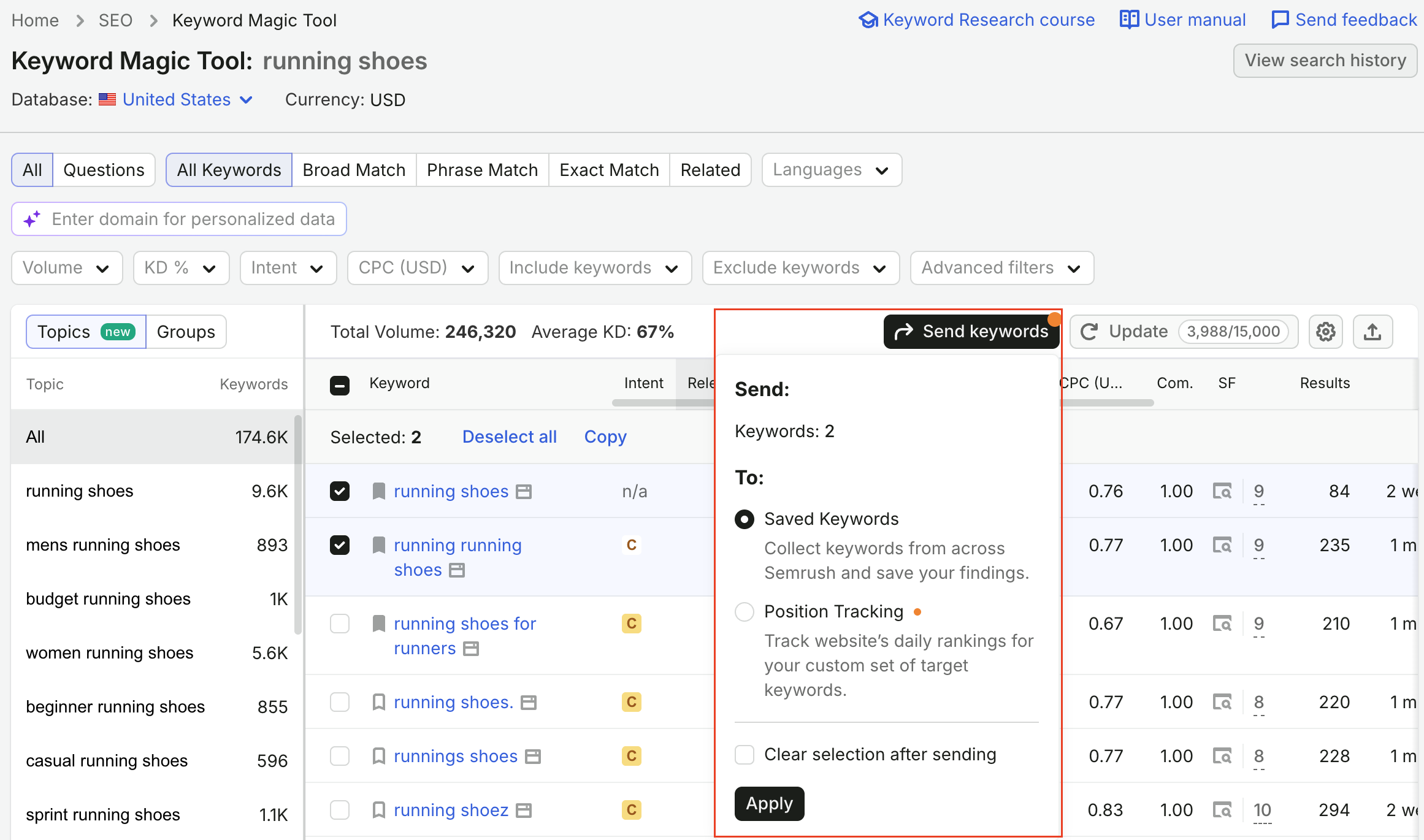Open the KD % filter dropdown
1424x840 pixels.
pos(181,268)
